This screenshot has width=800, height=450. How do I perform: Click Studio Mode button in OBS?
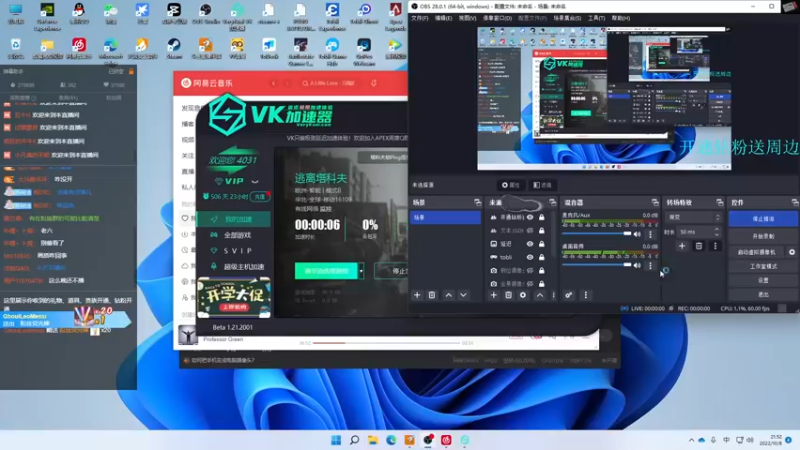pyautogui.click(x=763, y=266)
